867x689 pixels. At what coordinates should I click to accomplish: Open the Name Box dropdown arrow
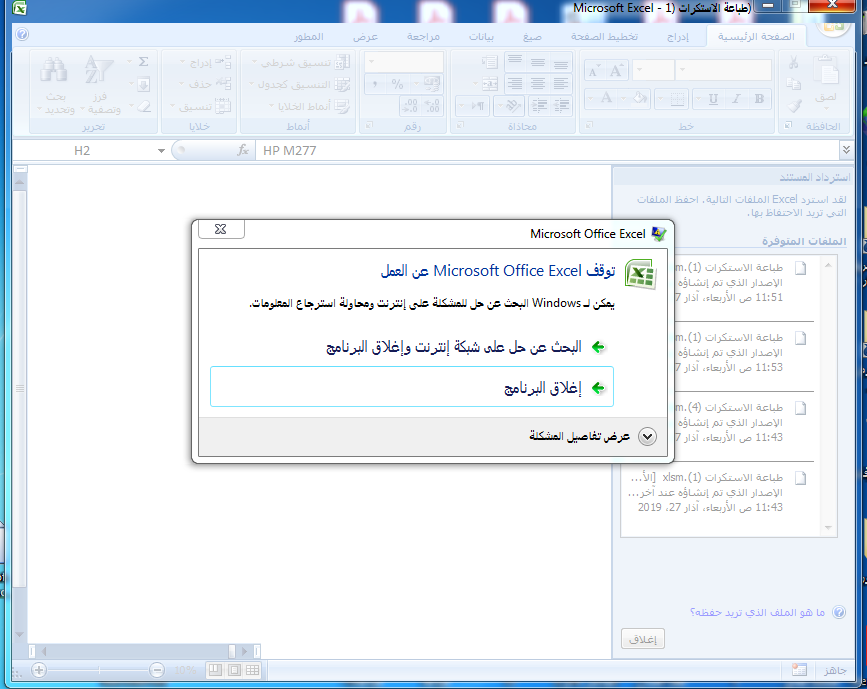161,150
